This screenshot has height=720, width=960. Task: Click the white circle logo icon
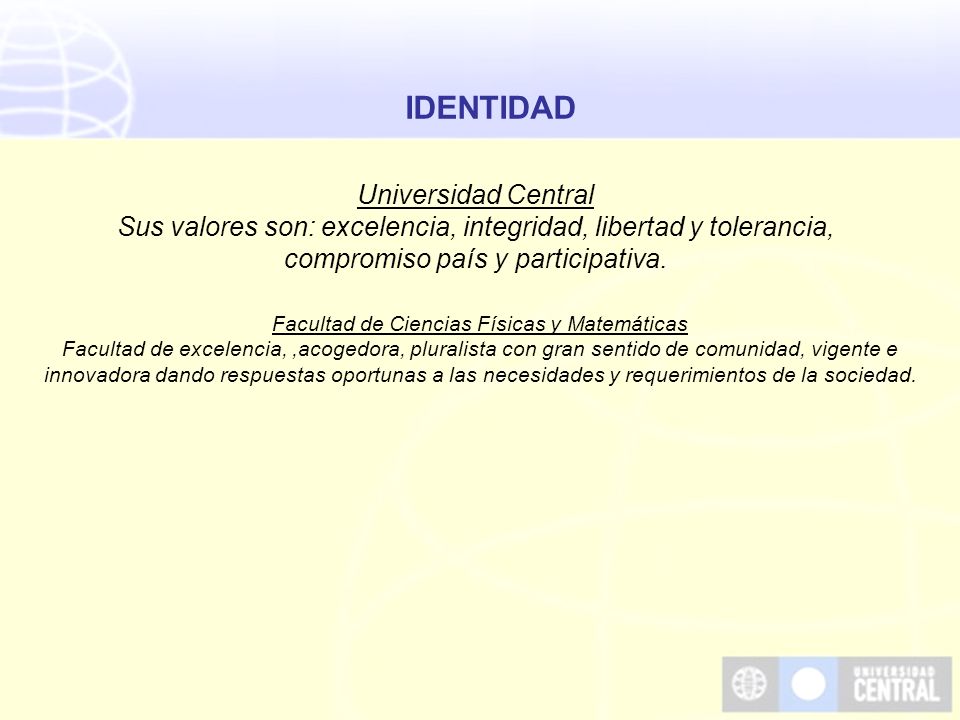click(808, 684)
